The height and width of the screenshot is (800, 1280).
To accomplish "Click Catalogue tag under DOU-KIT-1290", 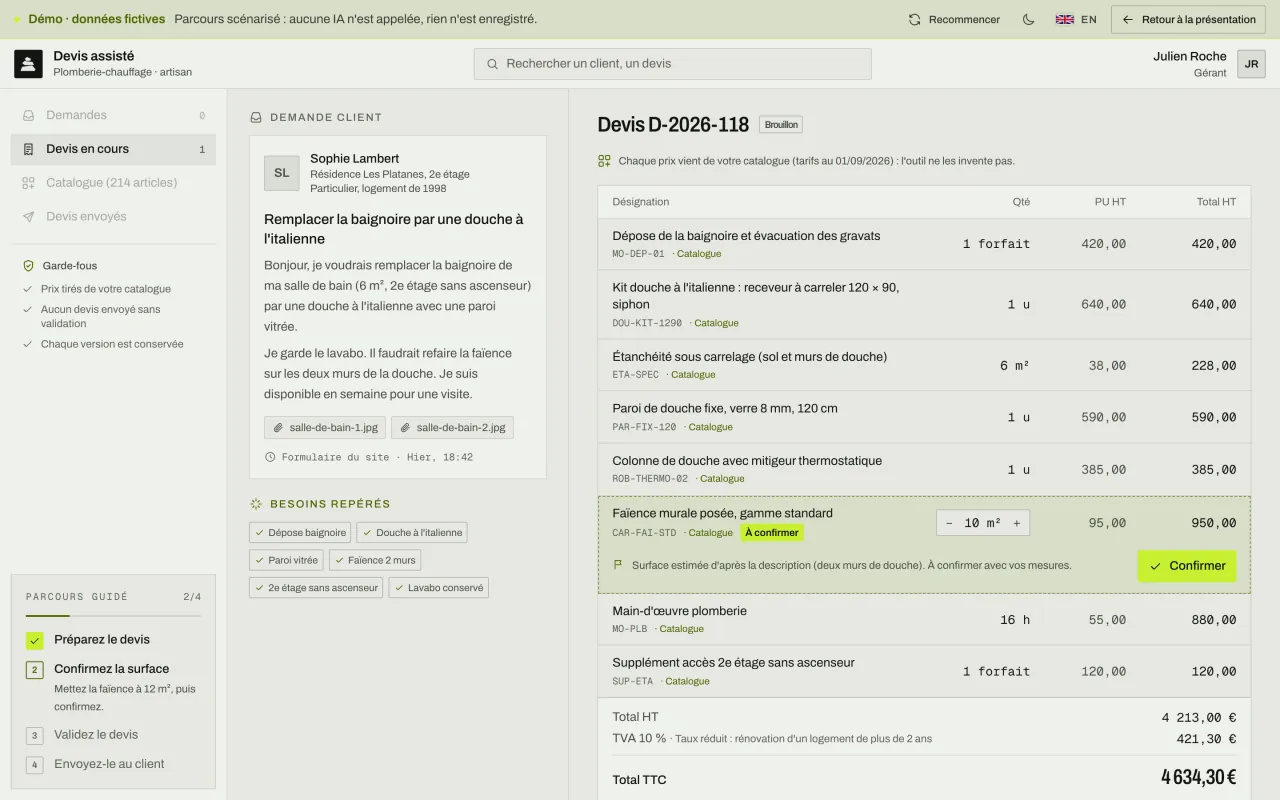I will pos(716,323).
